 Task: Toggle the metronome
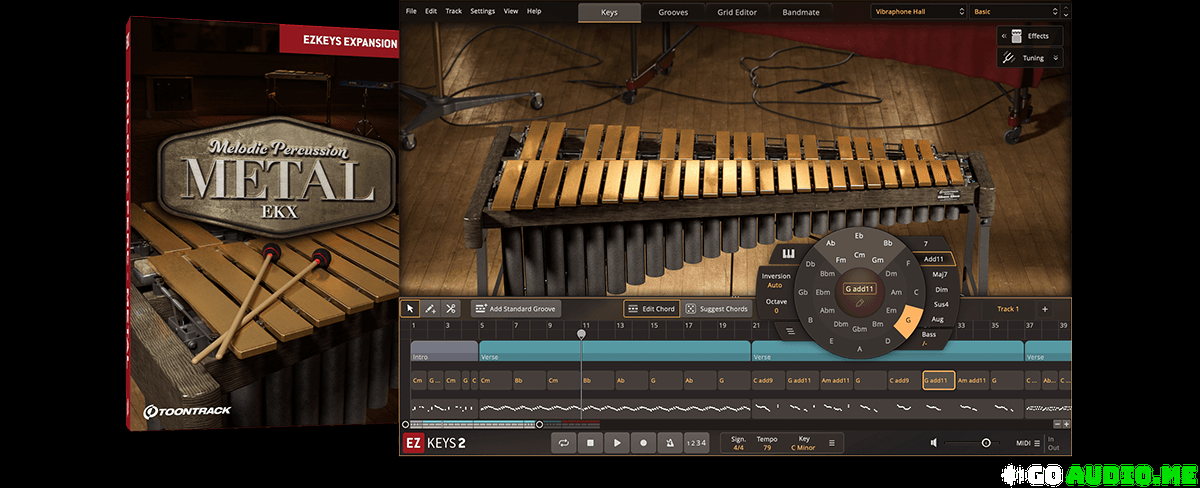[x=669, y=442]
